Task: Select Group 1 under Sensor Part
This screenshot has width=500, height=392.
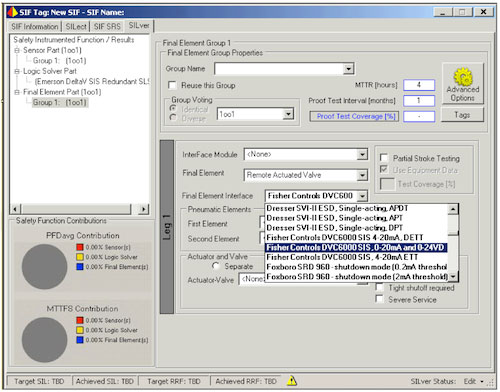Action: pyautogui.click(x=59, y=61)
